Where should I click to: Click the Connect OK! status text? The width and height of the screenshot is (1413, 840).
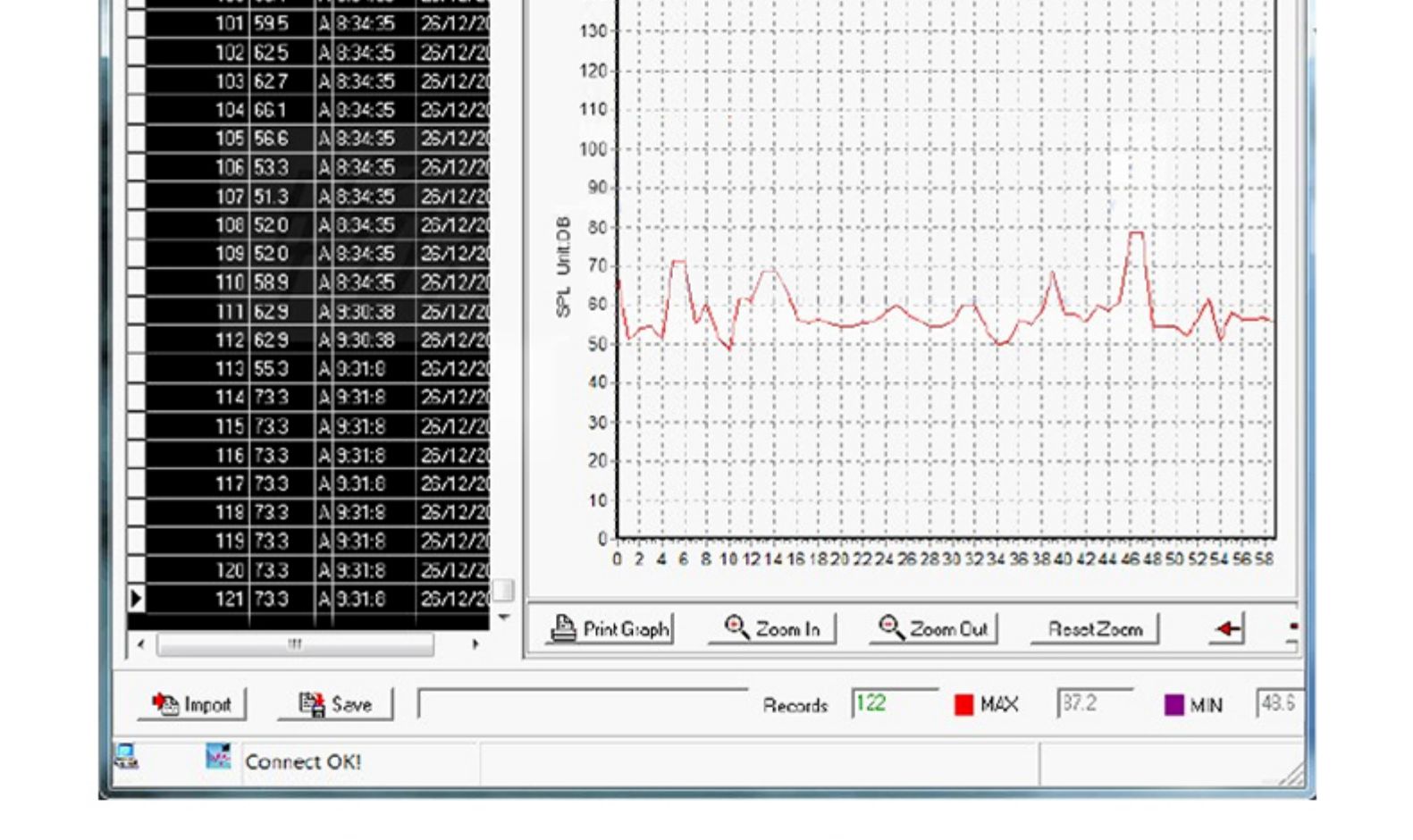pos(303,761)
